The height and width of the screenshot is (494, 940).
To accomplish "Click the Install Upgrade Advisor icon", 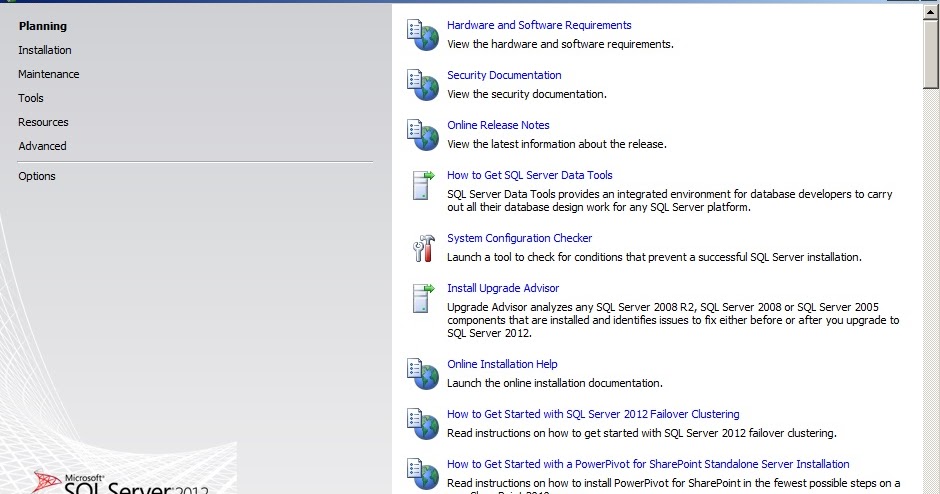I will click(423, 298).
